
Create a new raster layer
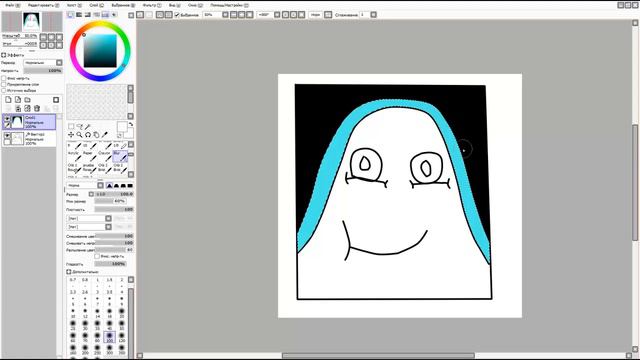point(8,100)
